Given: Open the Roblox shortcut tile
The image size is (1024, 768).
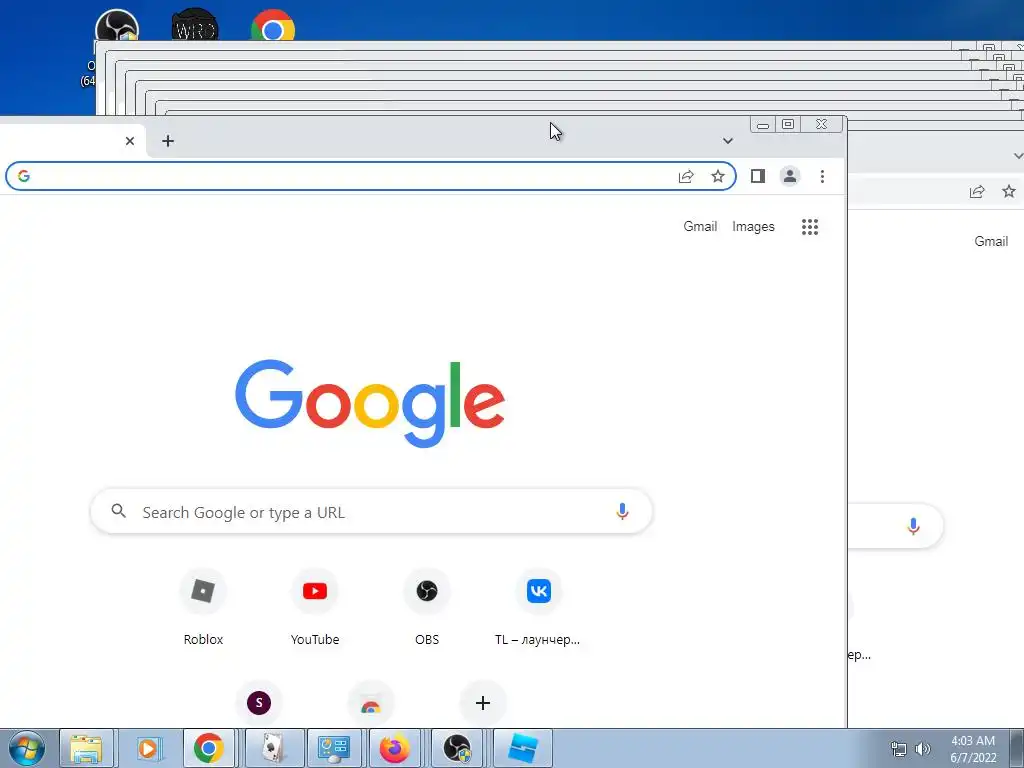Looking at the screenshot, I should [x=203, y=607].
